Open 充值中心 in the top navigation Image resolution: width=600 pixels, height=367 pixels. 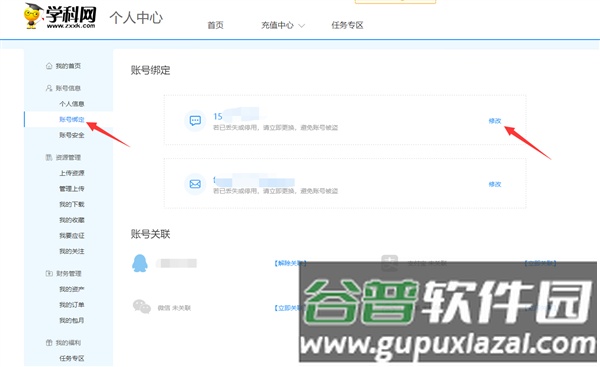(x=277, y=25)
